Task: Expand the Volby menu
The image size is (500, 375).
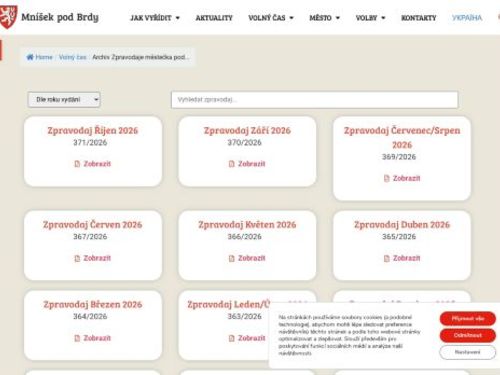Action: click(370, 18)
